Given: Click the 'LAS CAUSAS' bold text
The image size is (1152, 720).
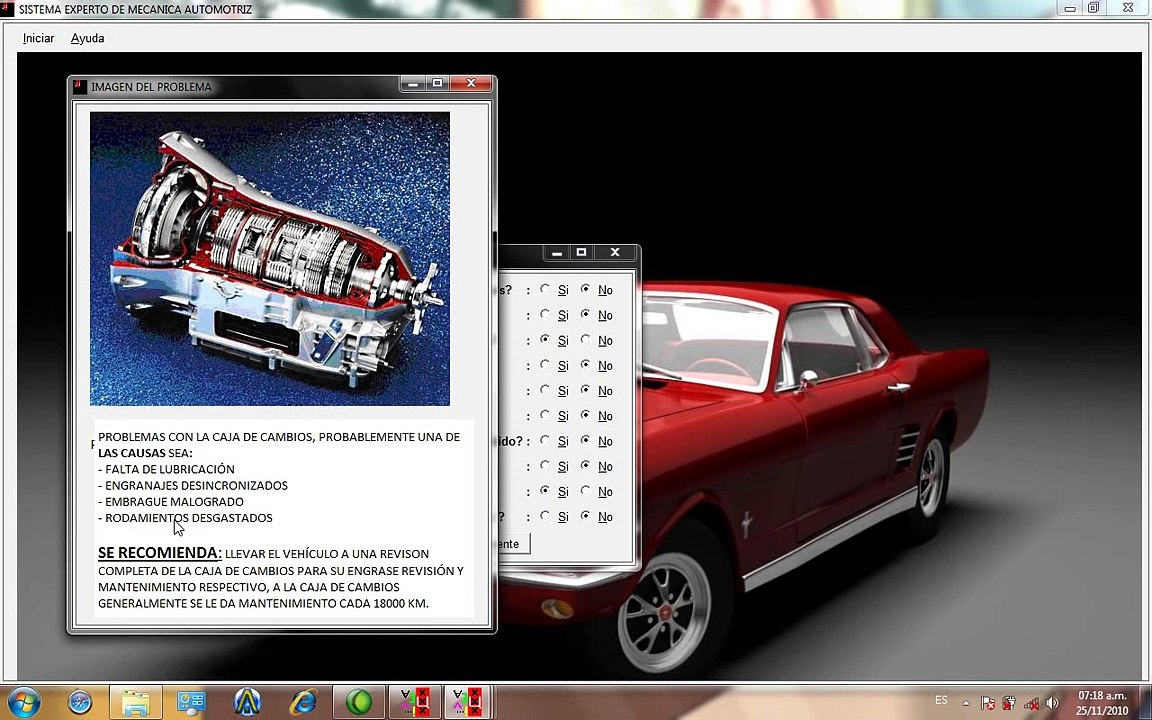Looking at the screenshot, I should tap(132, 453).
